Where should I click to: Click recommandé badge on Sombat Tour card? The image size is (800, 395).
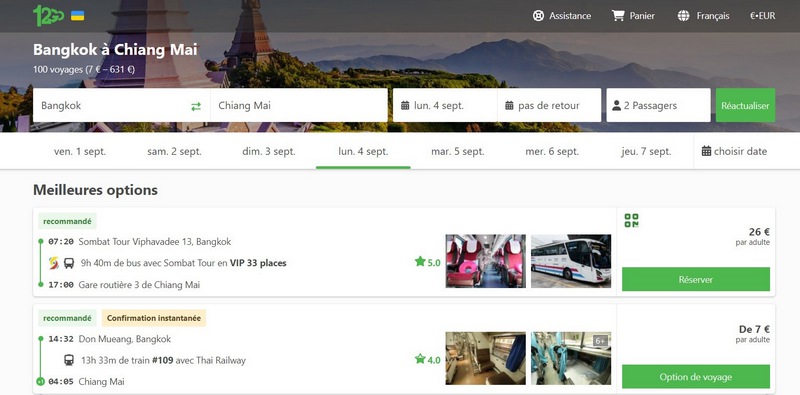tap(67, 221)
